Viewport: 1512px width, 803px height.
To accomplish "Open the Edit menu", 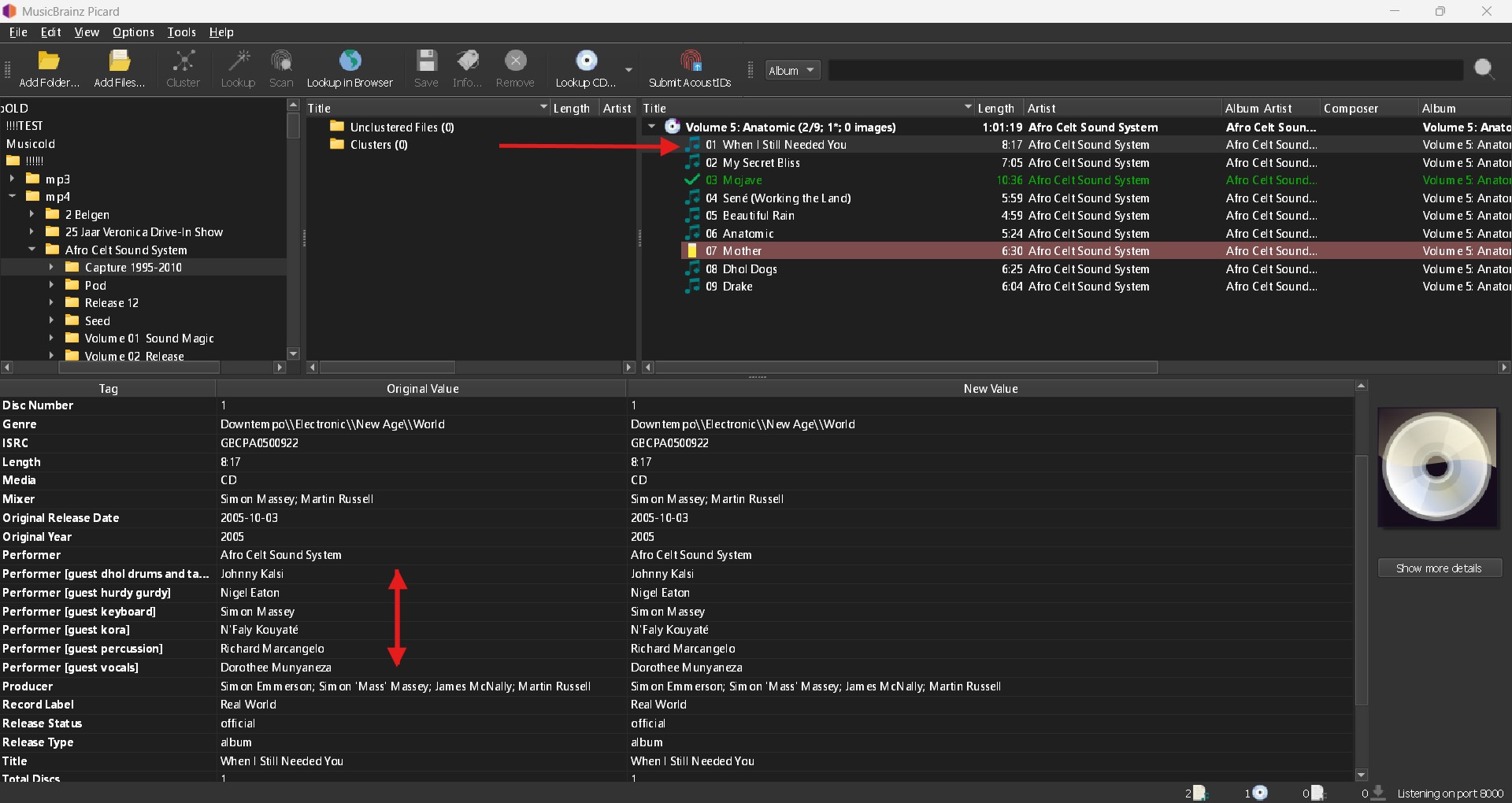I will pos(50,32).
